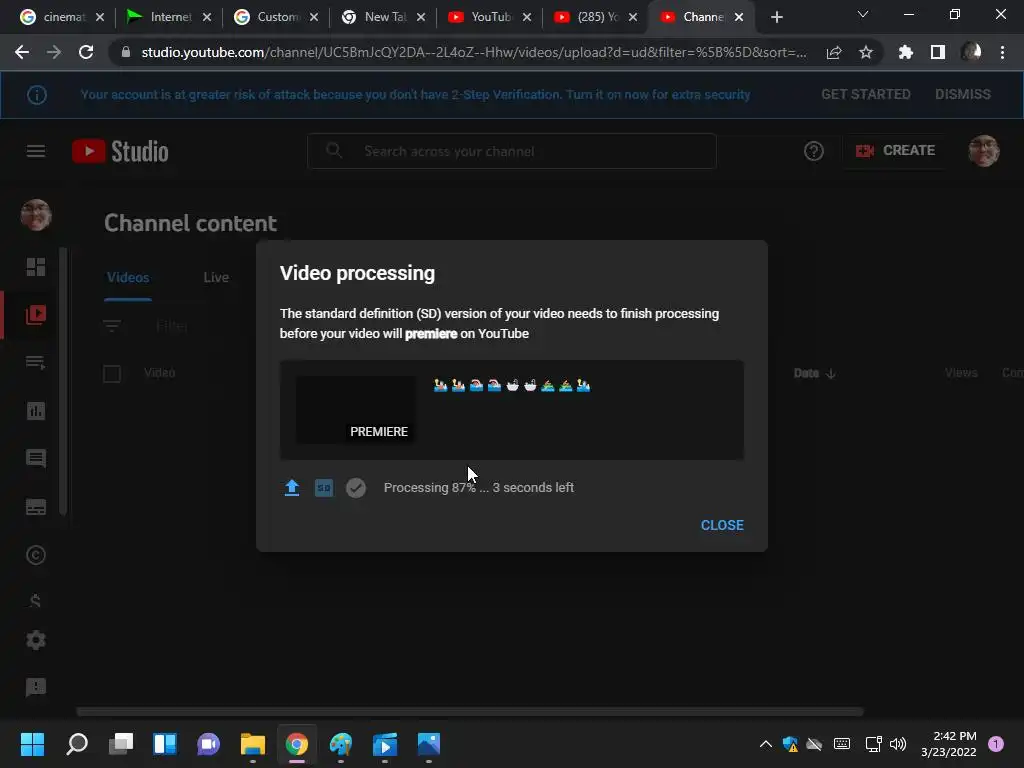Screen dimensions: 1024x768
Task: Open the account avatar menu in Studio header
Action: [984, 151]
